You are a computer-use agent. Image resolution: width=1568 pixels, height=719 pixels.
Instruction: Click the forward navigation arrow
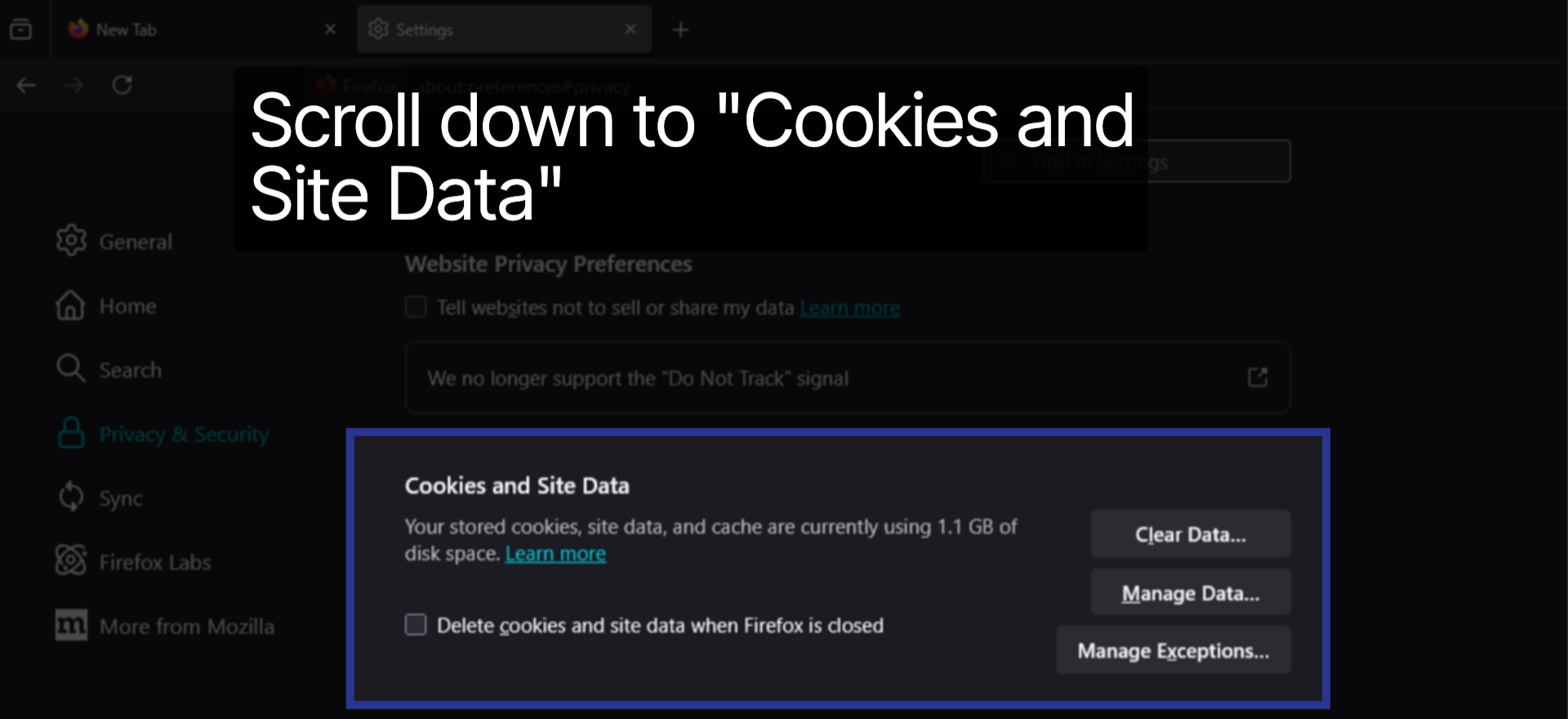tap(74, 85)
